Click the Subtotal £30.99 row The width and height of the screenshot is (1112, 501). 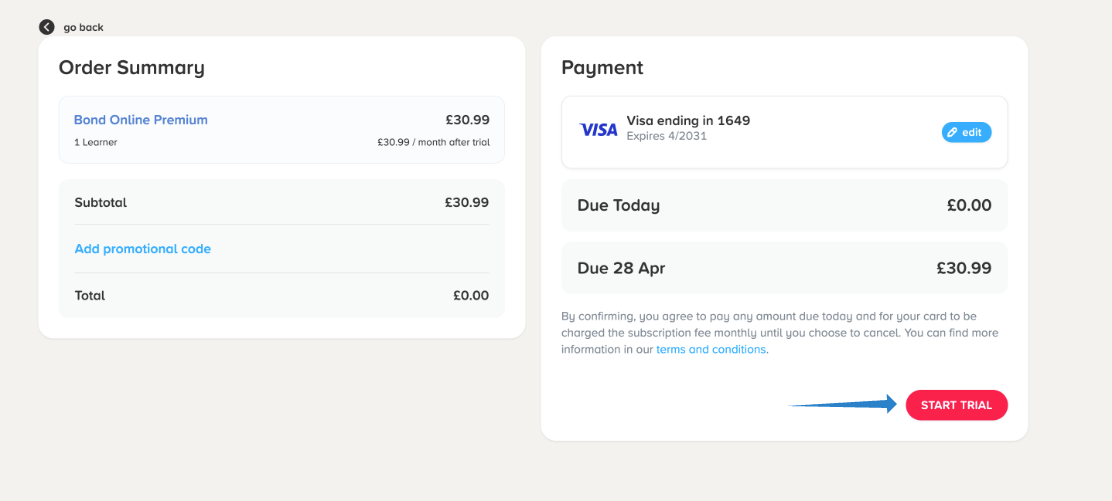pos(282,202)
